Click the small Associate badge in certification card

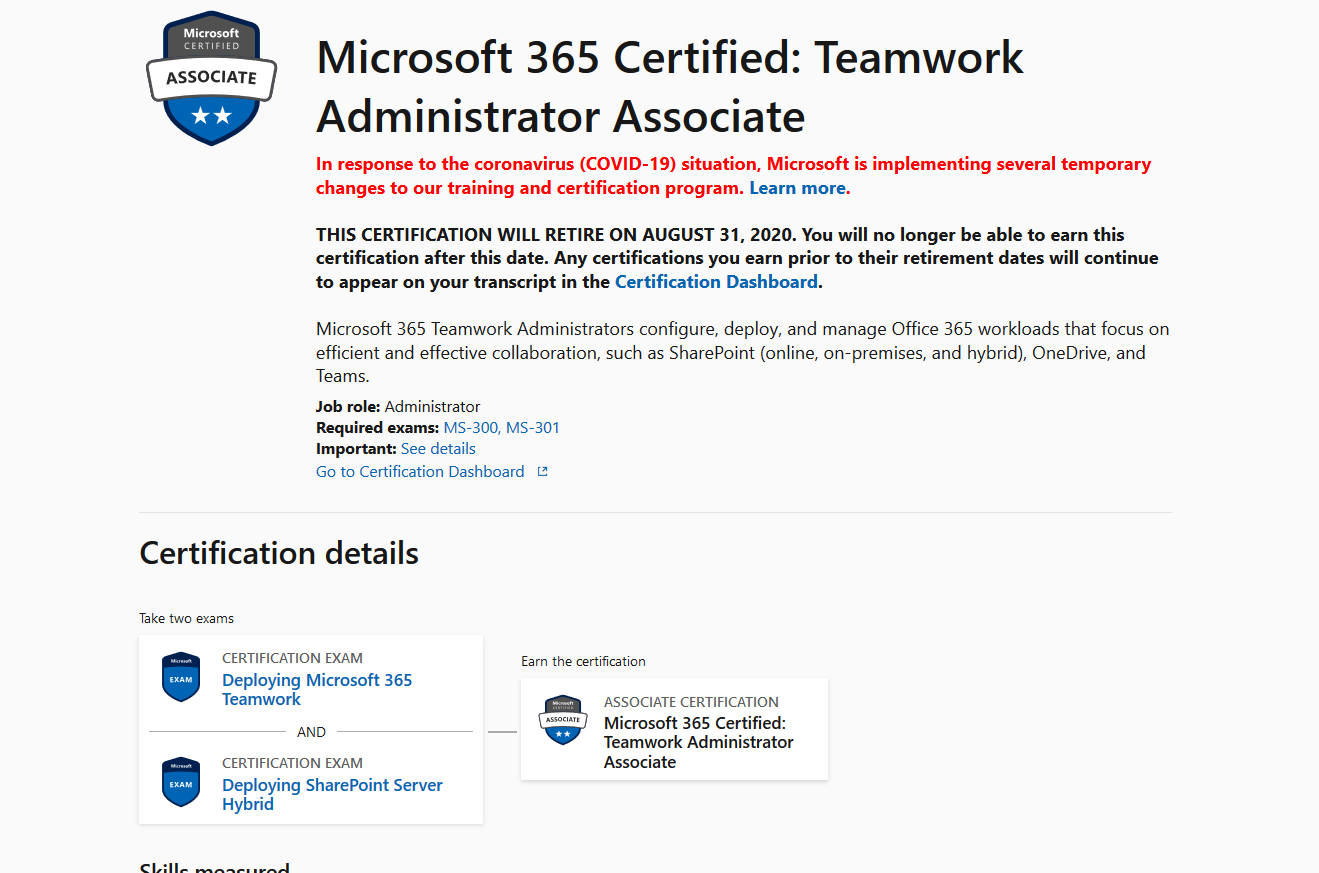point(563,720)
